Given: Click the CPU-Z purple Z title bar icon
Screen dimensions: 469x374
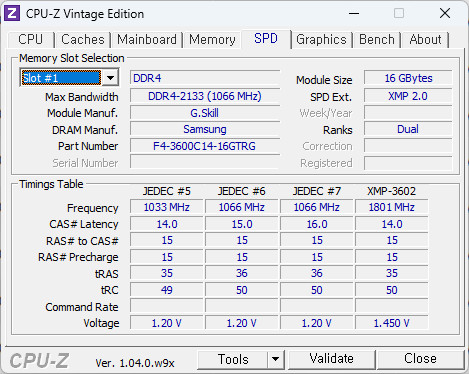Looking at the screenshot, I should pyautogui.click(x=12, y=13).
